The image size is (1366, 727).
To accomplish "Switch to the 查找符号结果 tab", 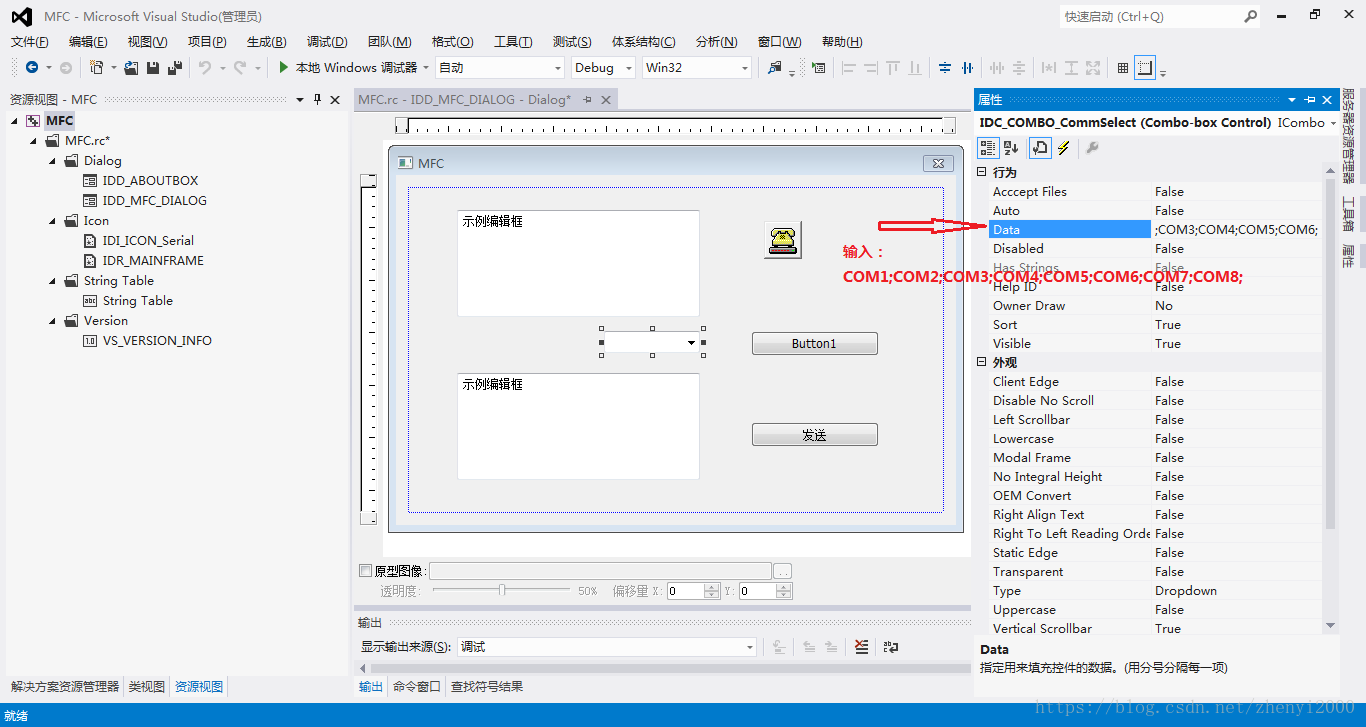I will click(487, 686).
